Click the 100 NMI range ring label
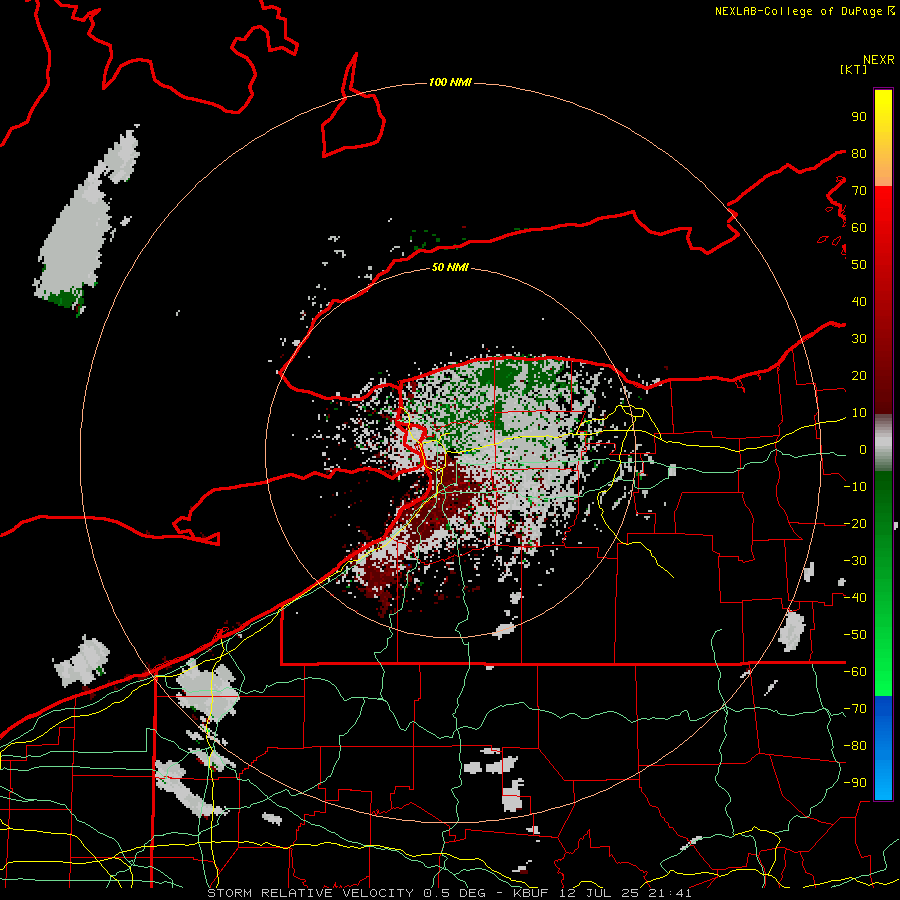Viewport: 900px width, 900px height. (450, 83)
